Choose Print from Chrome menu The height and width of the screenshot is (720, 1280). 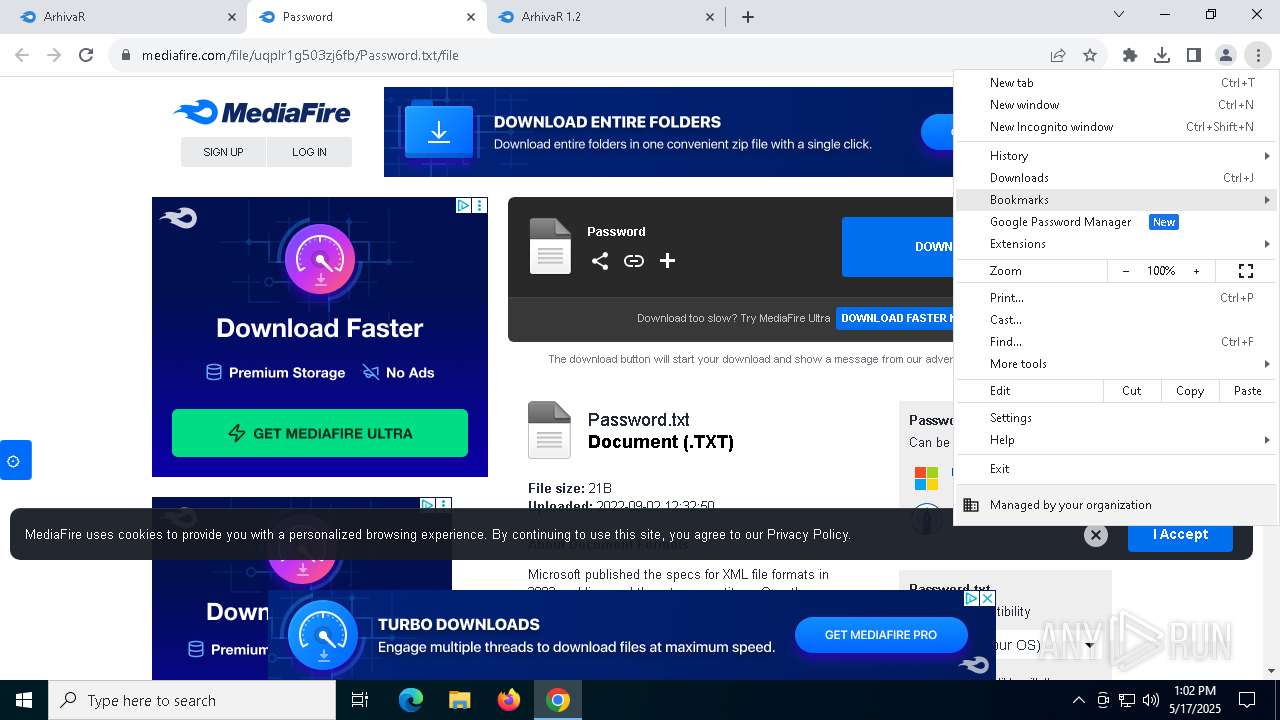coord(1116,298)
